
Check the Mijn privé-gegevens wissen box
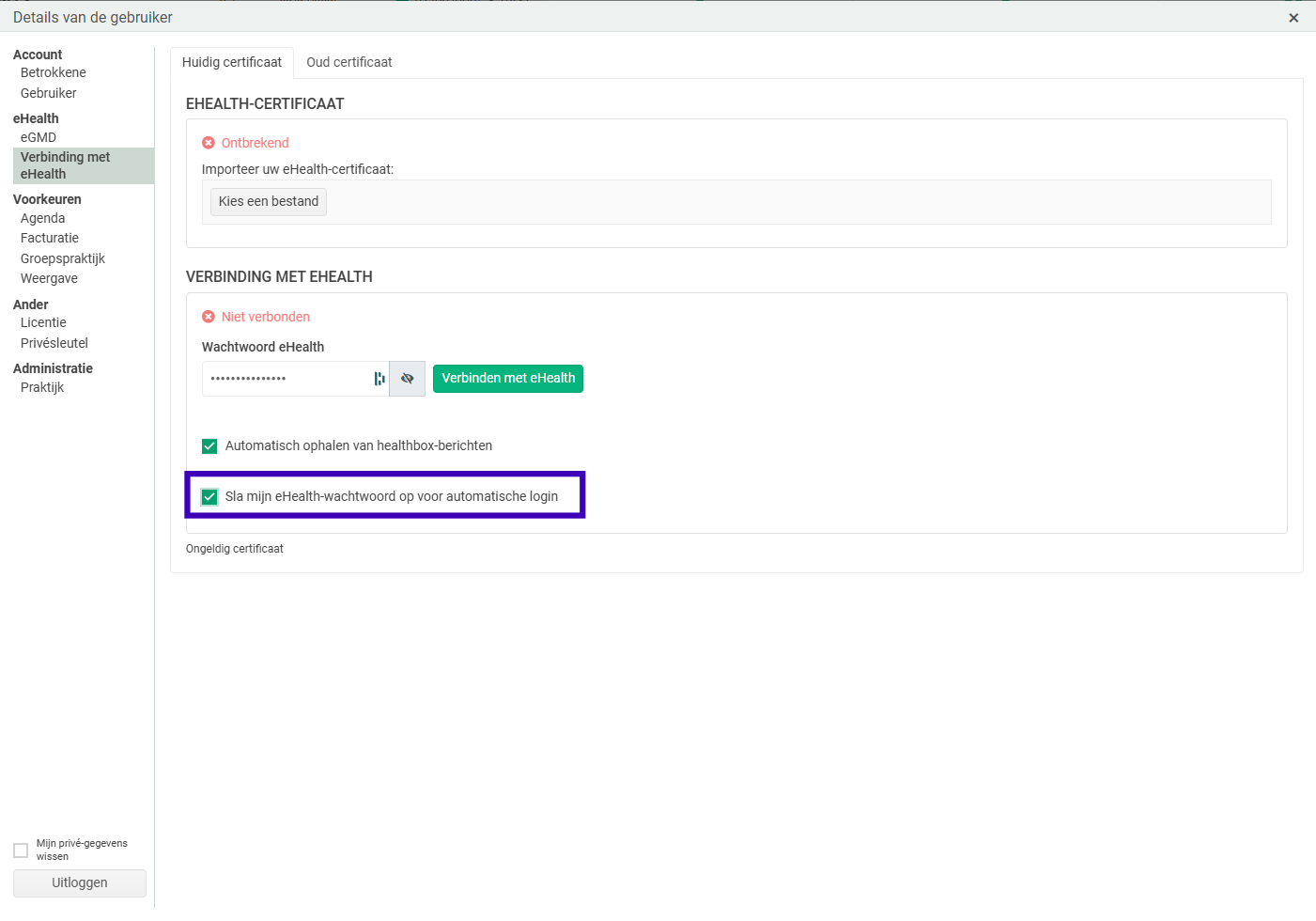(21, 851)
